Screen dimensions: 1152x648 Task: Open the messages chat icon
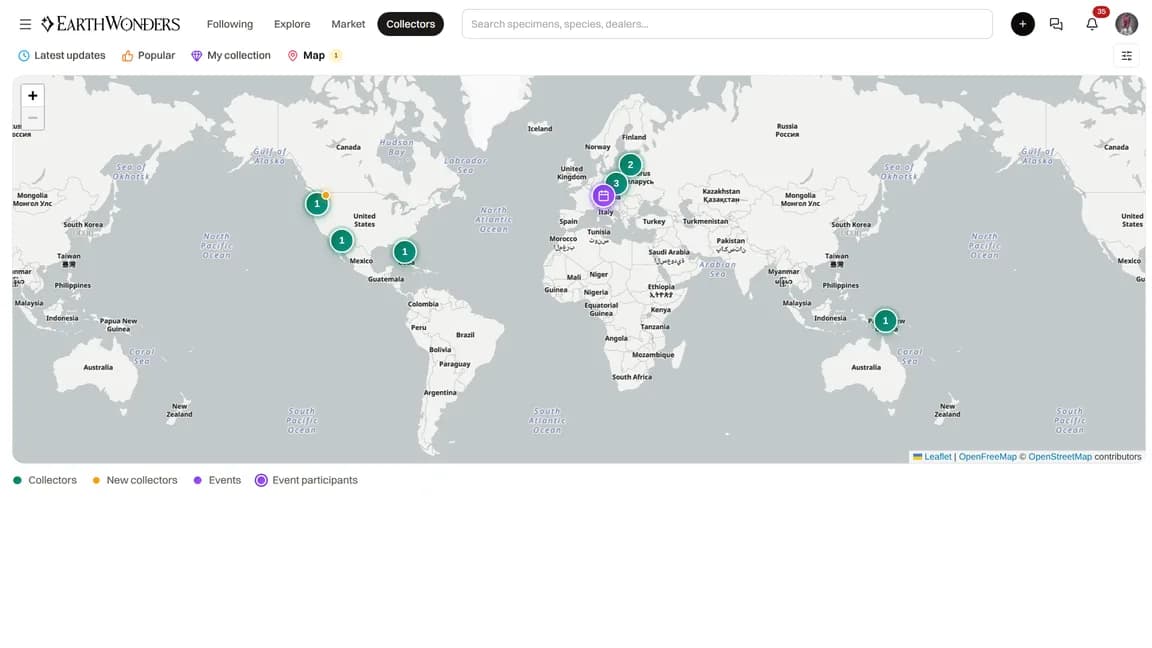[x=1056, y=24]
